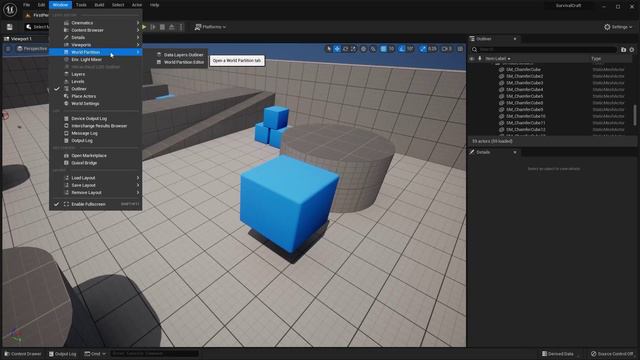Toggle the world/local coordinate globe icon
This screenshot has height=360, width=640.
pos(363,49)
